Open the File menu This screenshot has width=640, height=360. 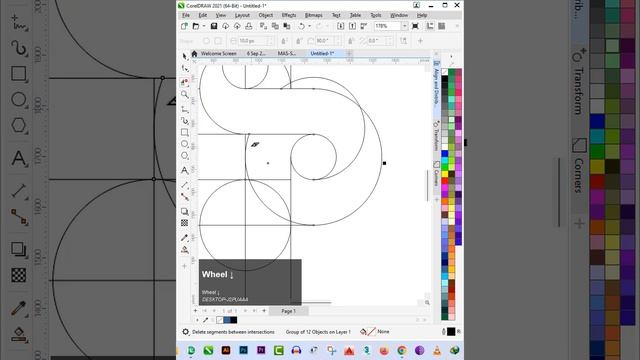tap(186, 15)
